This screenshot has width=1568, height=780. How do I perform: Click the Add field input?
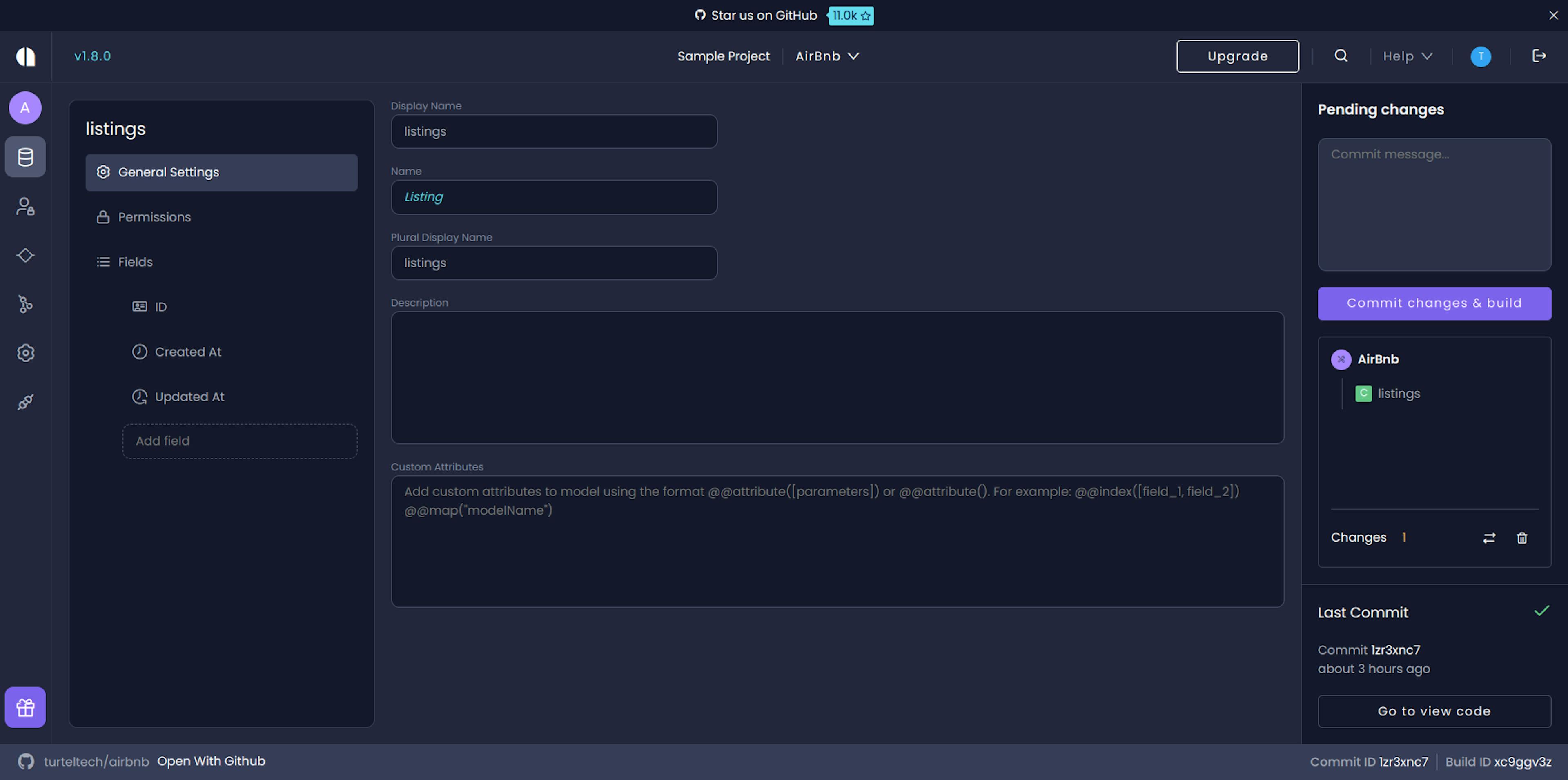[240, 441]
